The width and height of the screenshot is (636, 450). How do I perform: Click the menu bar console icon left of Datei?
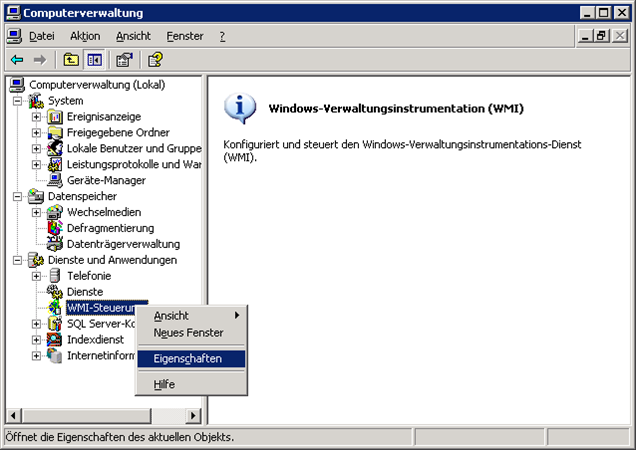[14, 36]
